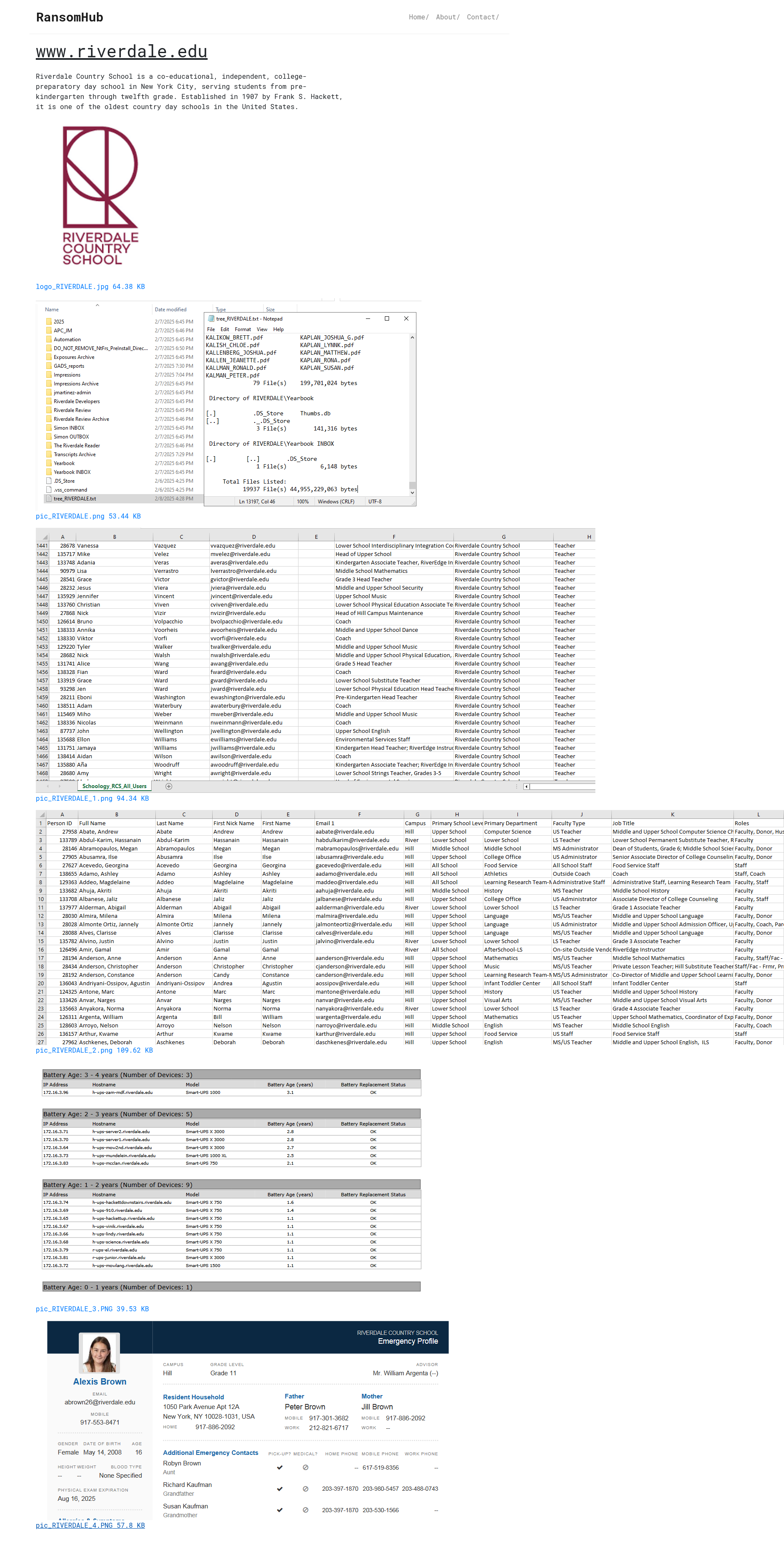Image resolution: width=784 pixels, height=1564 pixels.
Task: Click the .vss_command file icon
Action: click(x=48, y=489)
